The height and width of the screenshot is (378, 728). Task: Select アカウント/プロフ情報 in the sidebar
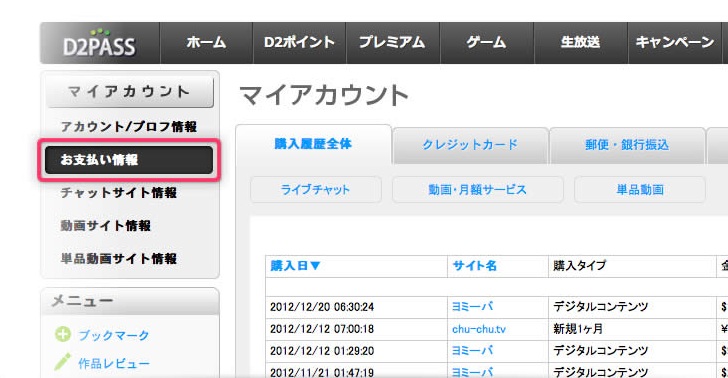129,127
